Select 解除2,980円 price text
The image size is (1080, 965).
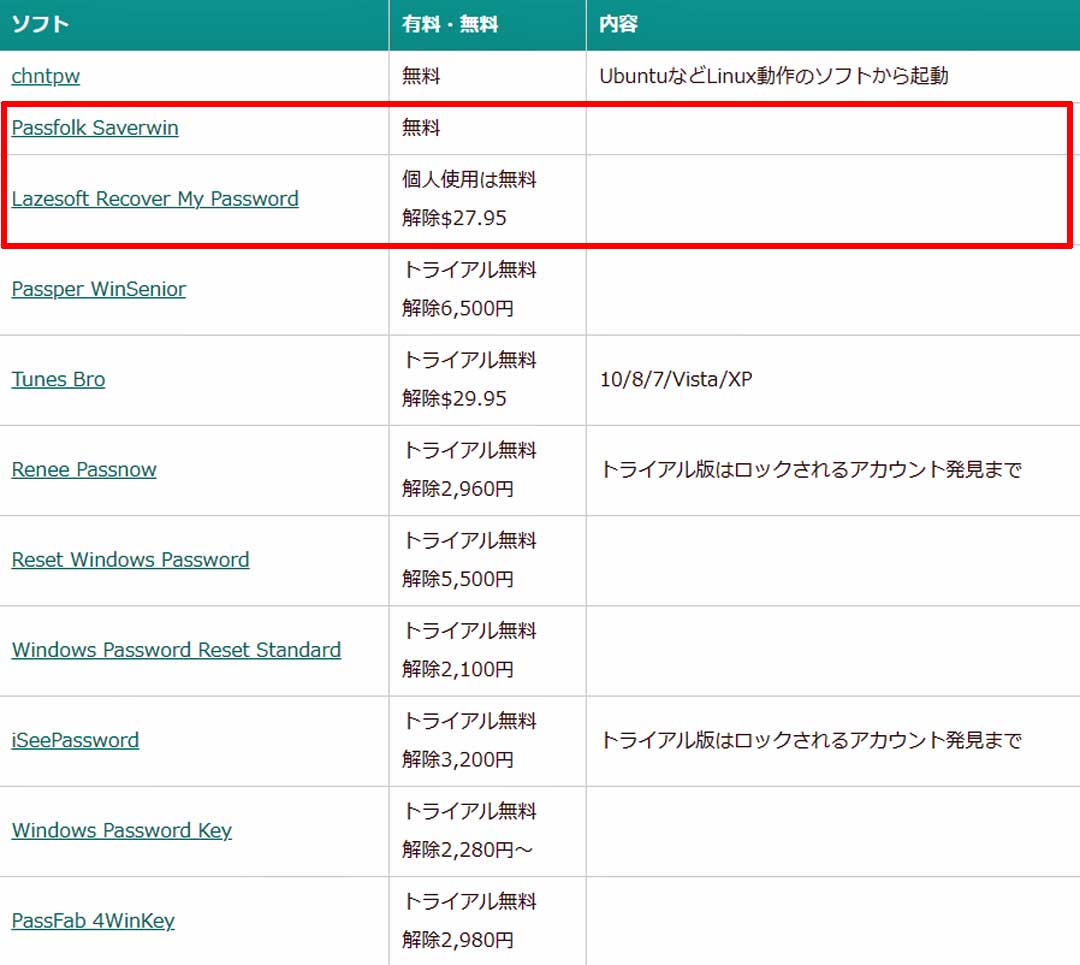[458, 940]
